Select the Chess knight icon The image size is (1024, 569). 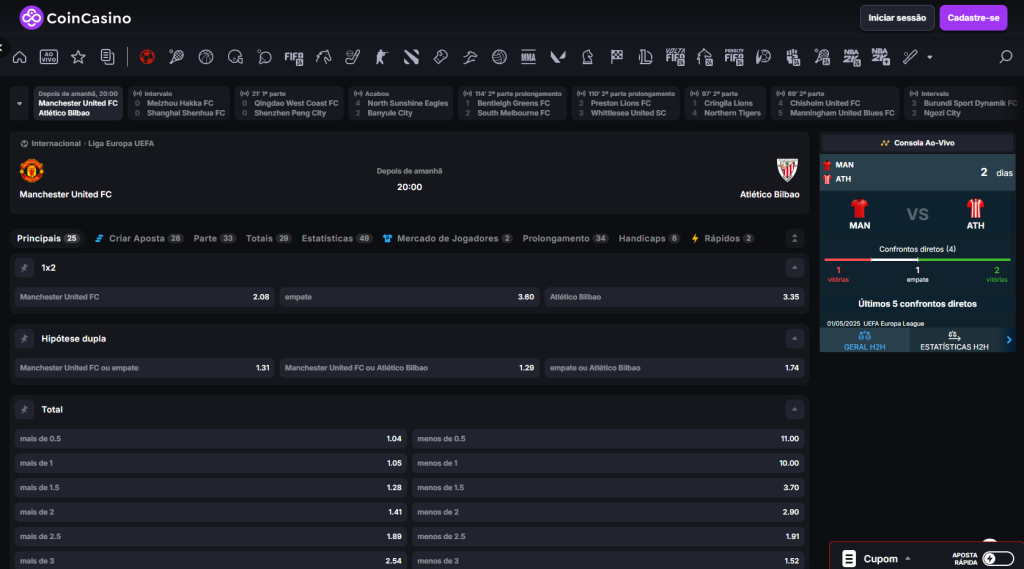587,57
